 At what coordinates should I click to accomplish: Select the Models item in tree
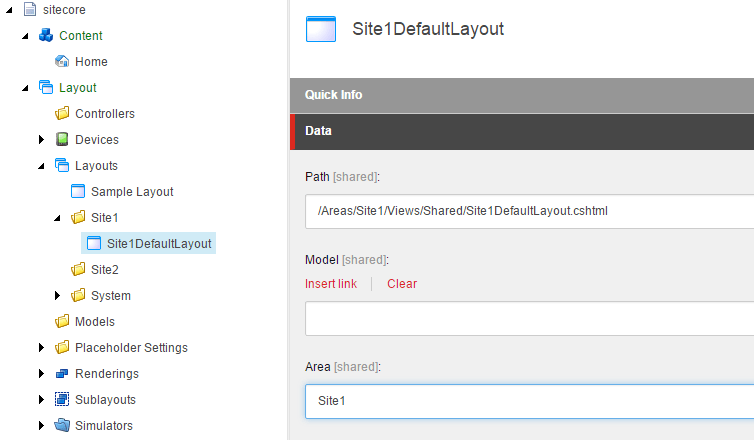pos(94,322)
